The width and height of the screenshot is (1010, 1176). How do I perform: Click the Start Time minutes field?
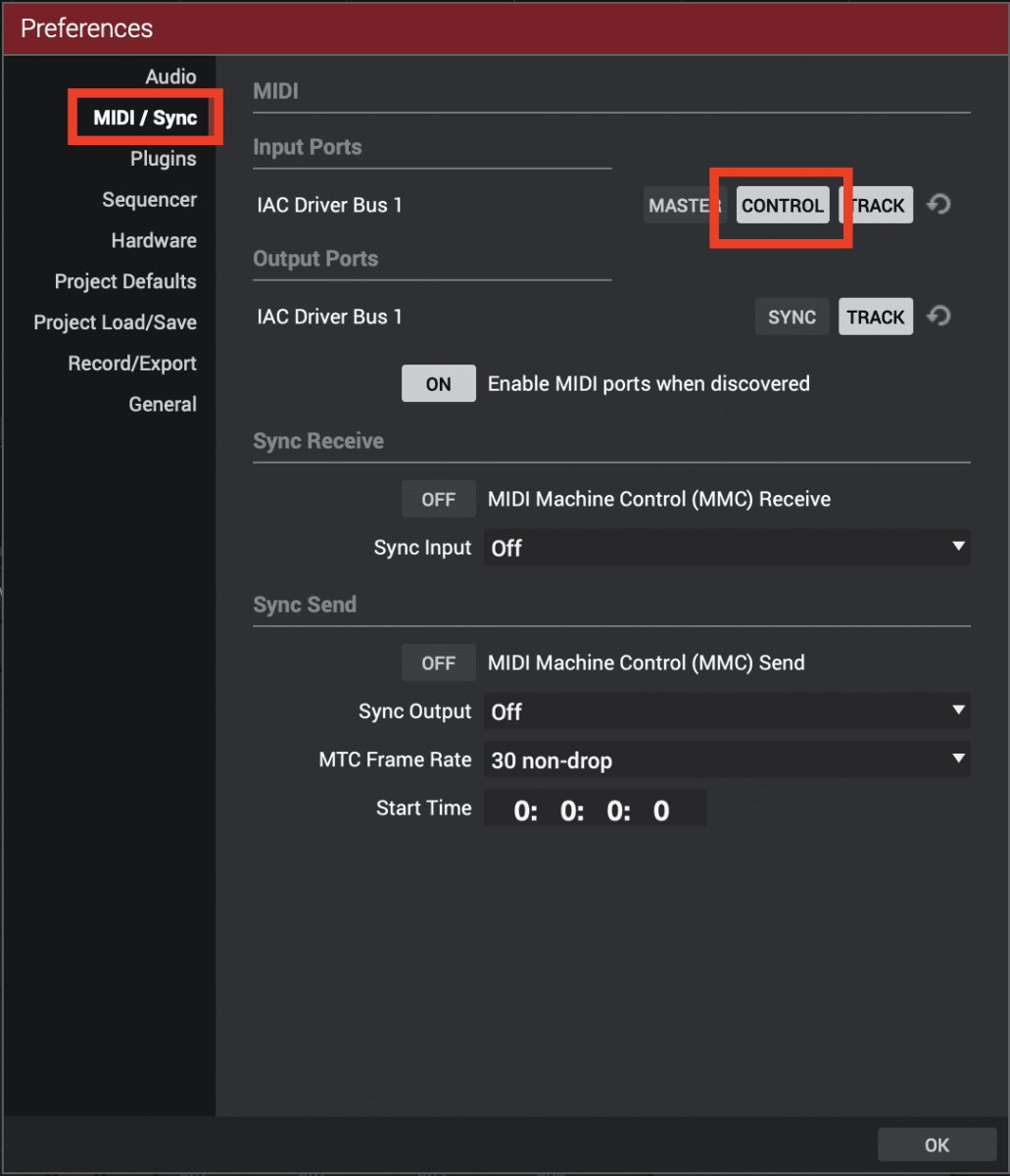(x=572, y=810)
